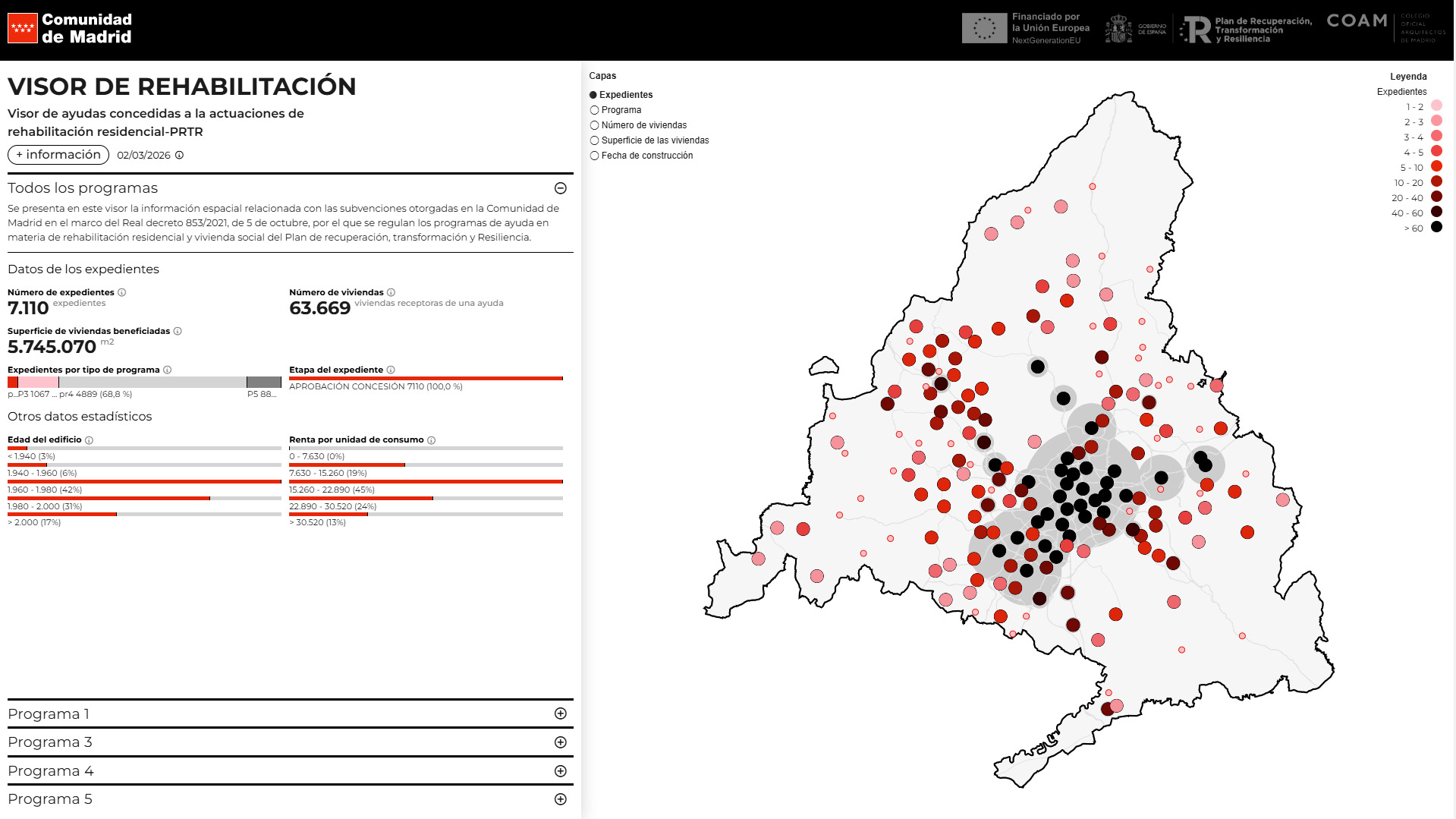The height and width of the screenshot is (819, 1456).
Task: Collapse the Todos los programas section
Action: [x=561, y=188]
